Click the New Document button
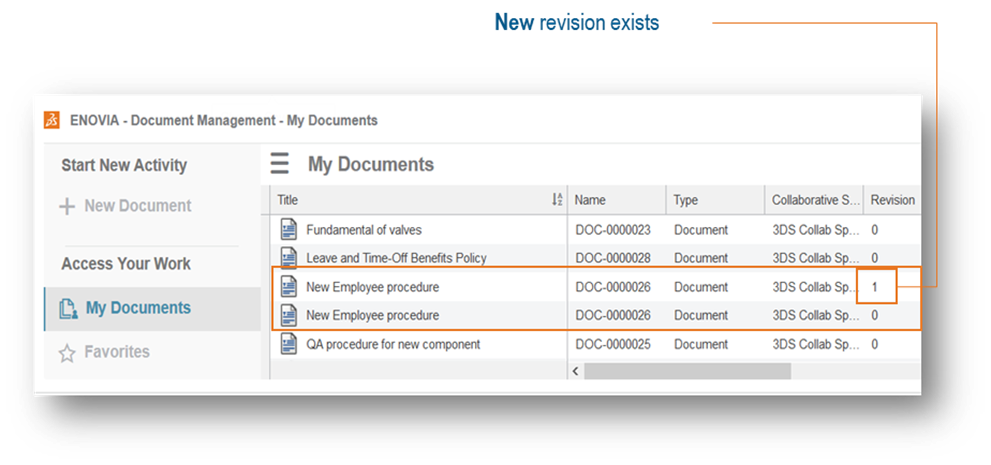991x465 pixels. pos(137,206)
